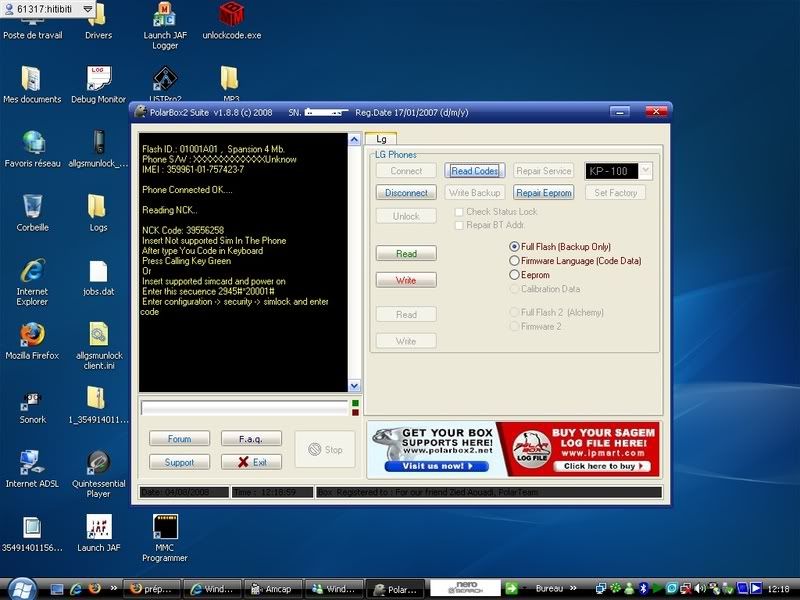
Task: Switch to prép... Firefox taskbar item
Action: [152, 589]
